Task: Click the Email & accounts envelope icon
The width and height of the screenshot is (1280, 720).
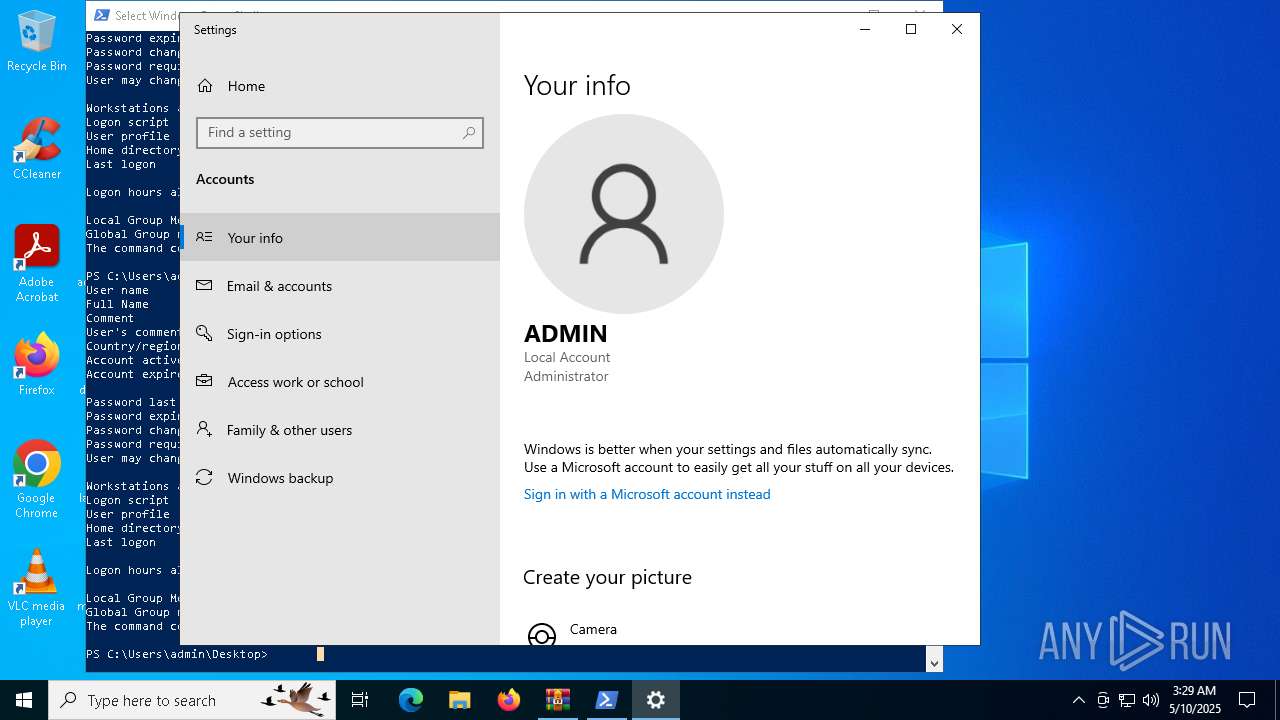Action: [204, 286]
